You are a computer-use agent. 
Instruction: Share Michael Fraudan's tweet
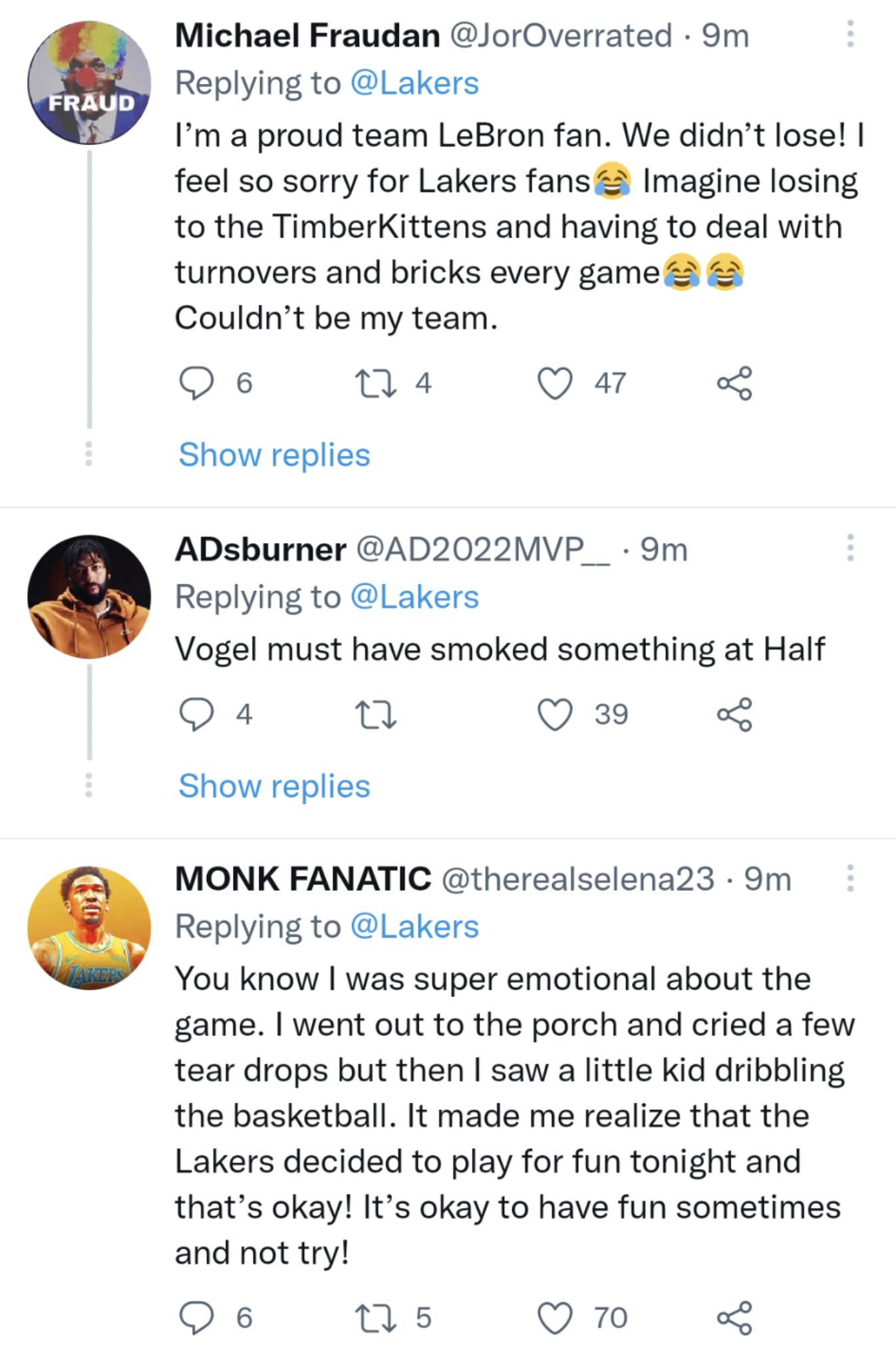coord(734,383)
